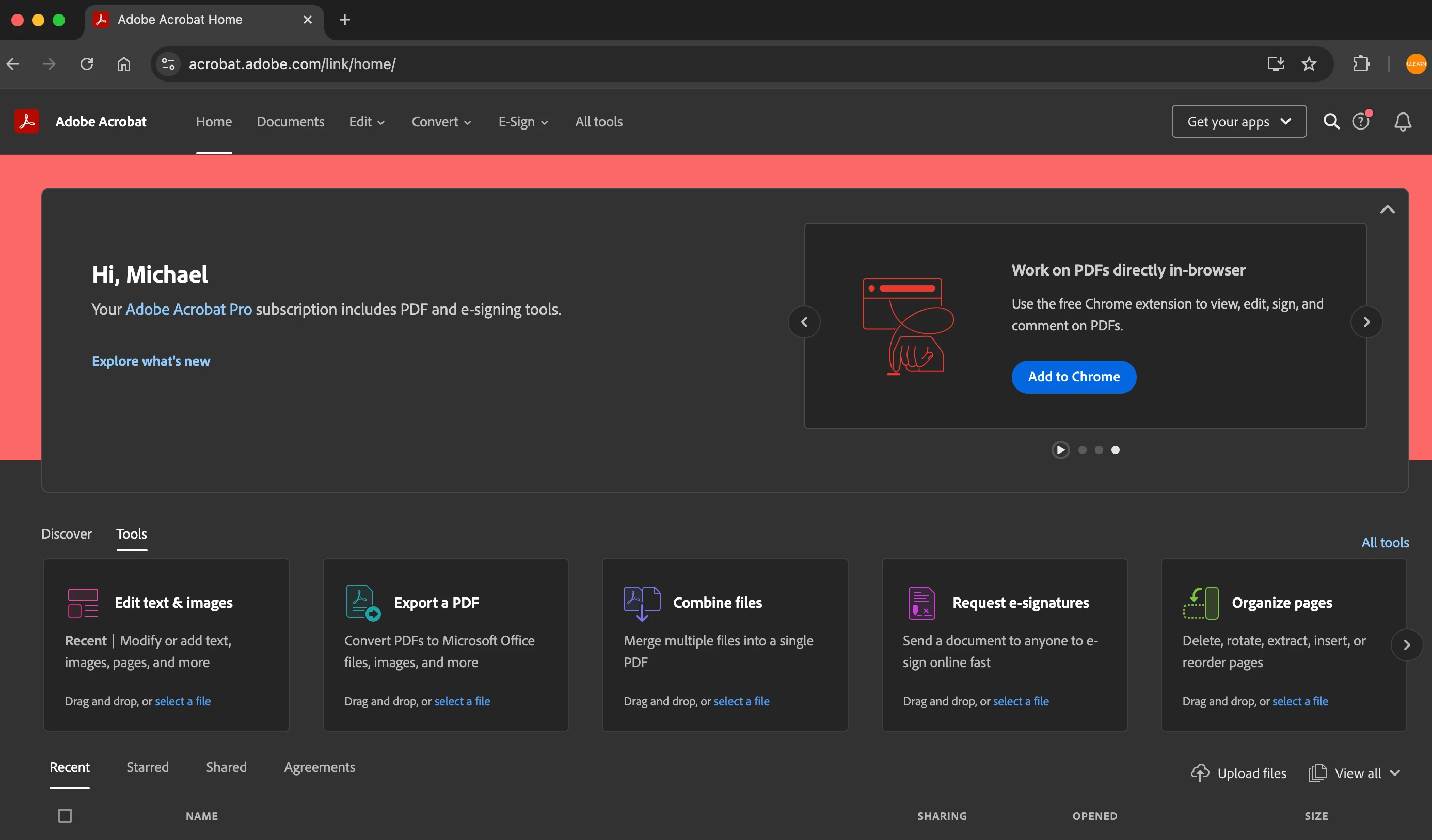Click the Request e-signatures tool icon
Screen dimensions: 1432x840
pos(921,603)
